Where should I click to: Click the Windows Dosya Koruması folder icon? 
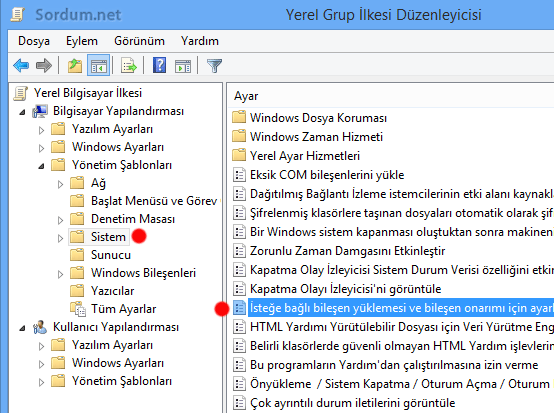(x=239, y=117)
